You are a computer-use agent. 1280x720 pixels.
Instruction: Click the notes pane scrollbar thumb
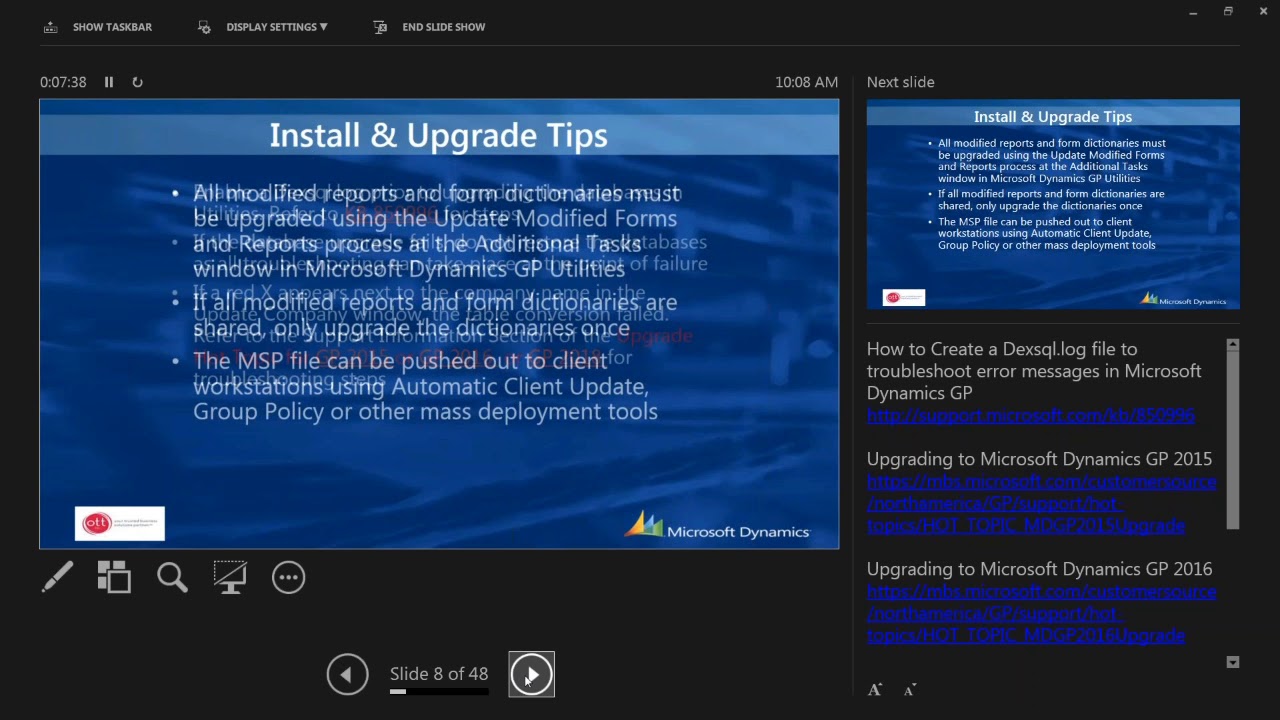point(1232,440)
